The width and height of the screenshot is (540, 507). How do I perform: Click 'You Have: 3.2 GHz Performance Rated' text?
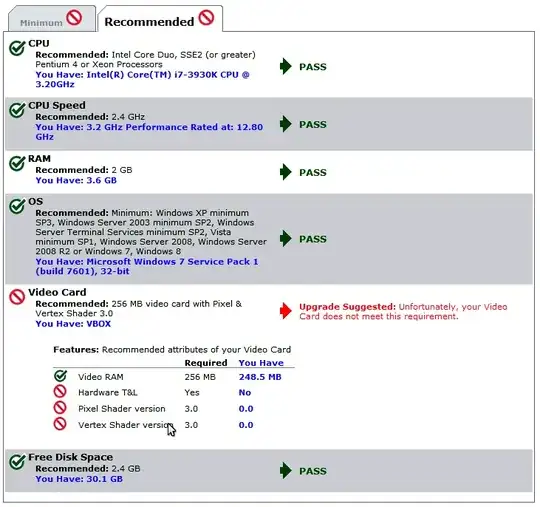pyautogui.click(x=149, y=132)
